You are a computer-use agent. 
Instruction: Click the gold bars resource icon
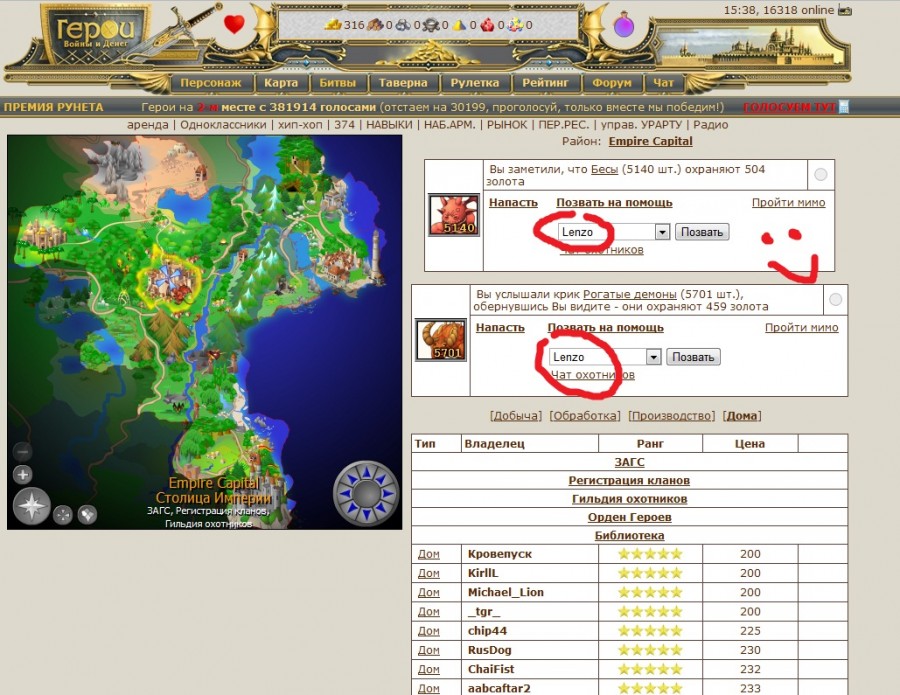(x=333, y=25)
